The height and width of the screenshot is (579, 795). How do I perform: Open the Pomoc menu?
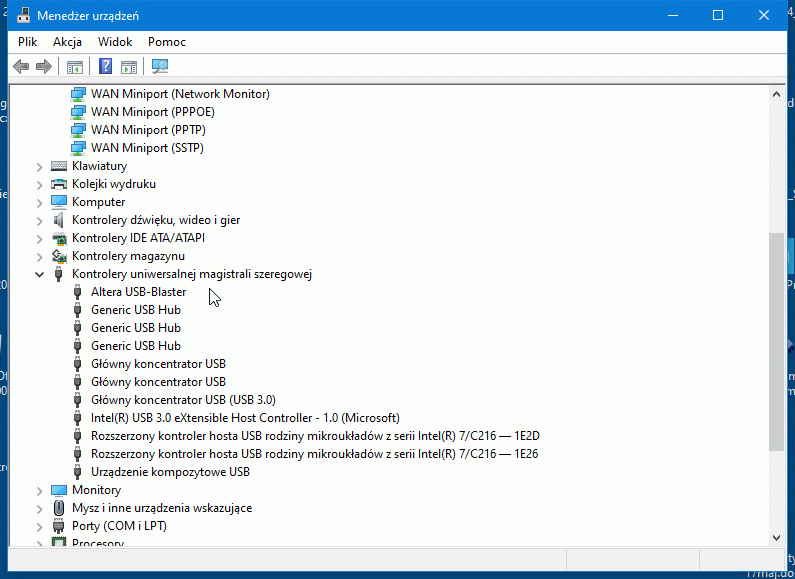point(167,42)
